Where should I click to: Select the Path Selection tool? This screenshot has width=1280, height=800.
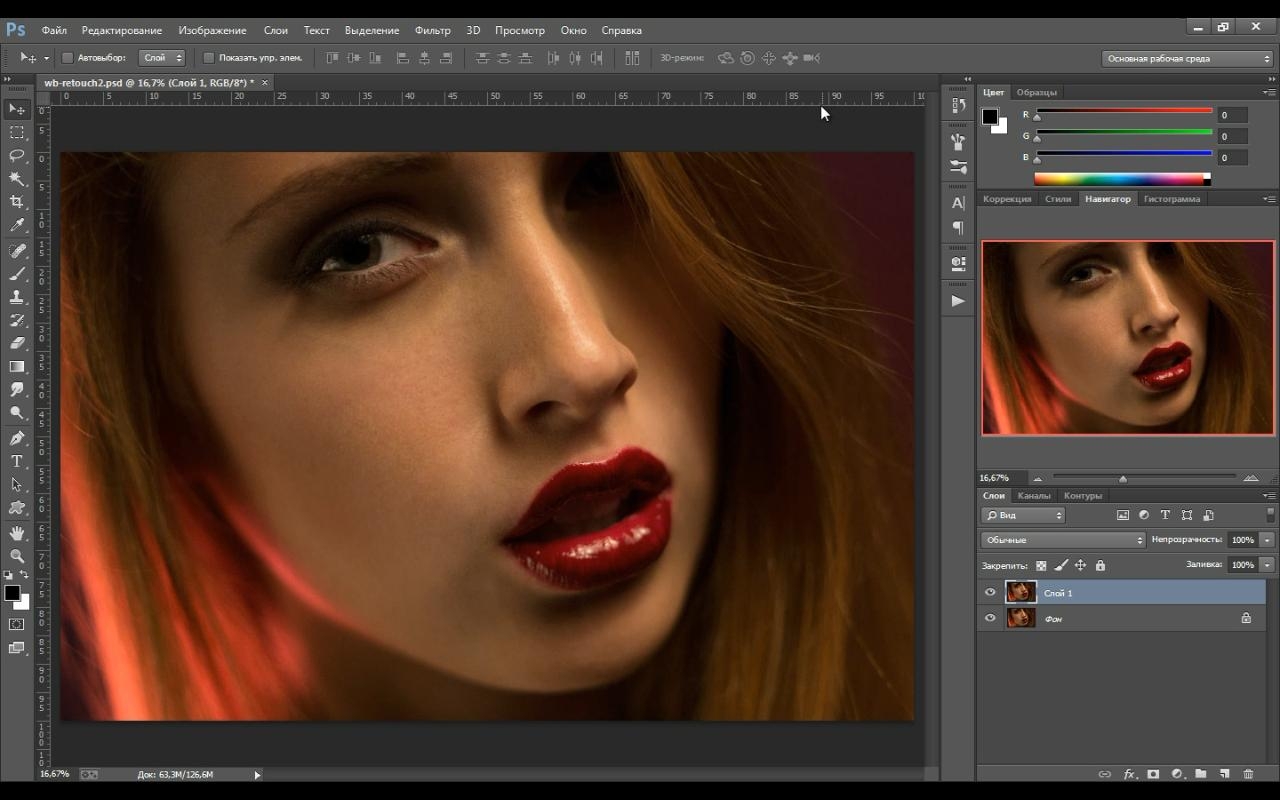(x=17, y=484)
